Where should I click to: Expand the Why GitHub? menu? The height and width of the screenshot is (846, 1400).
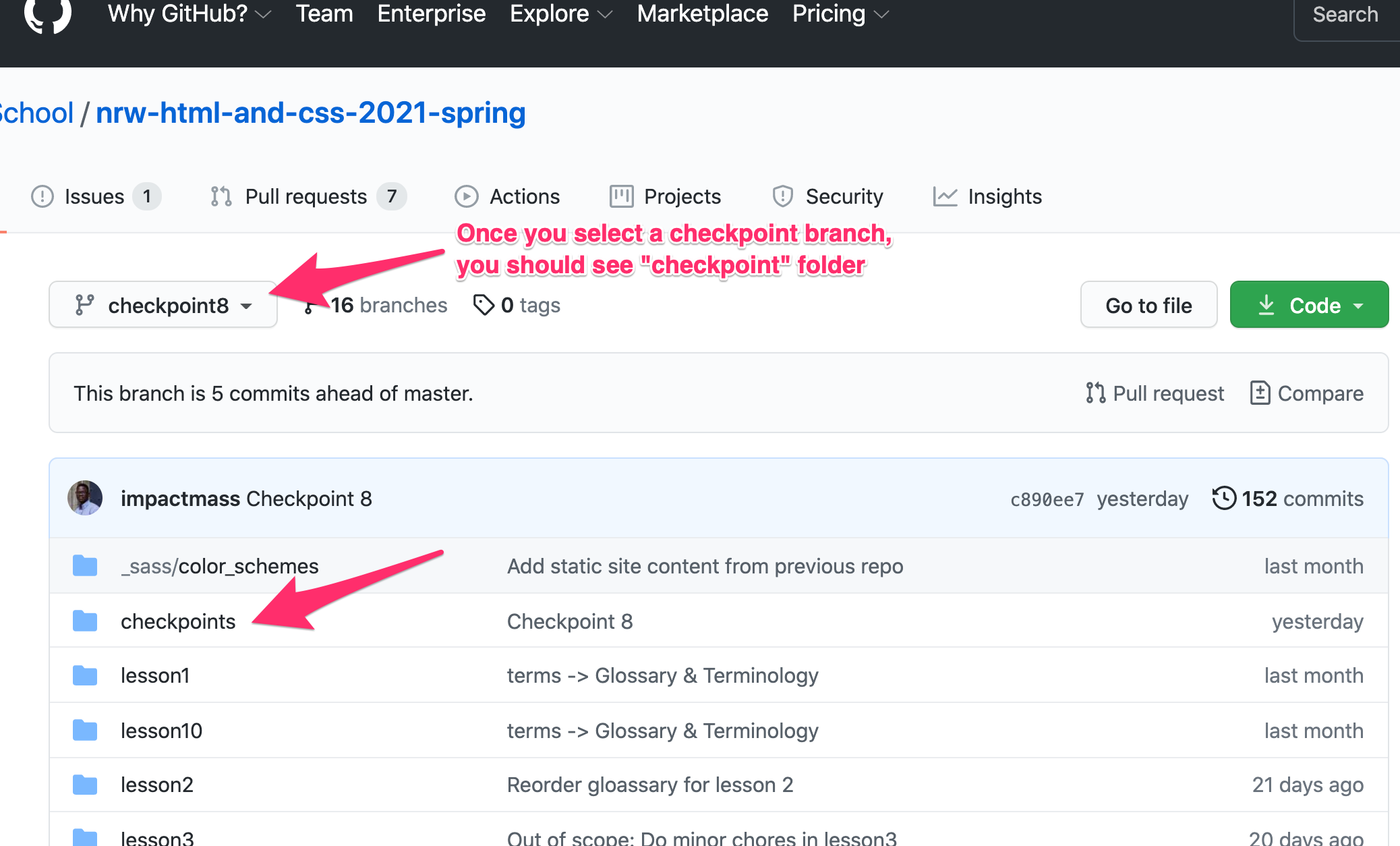coord(189,14)
